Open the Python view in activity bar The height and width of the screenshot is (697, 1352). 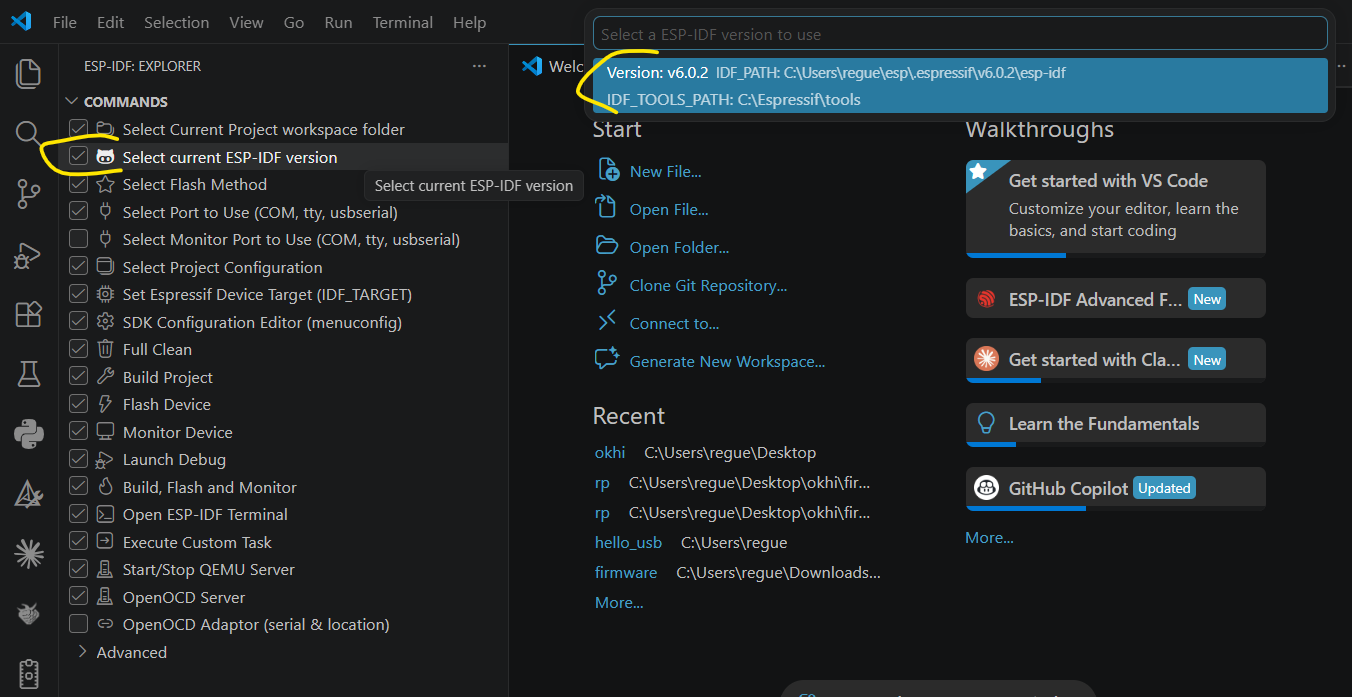(29, 433)
